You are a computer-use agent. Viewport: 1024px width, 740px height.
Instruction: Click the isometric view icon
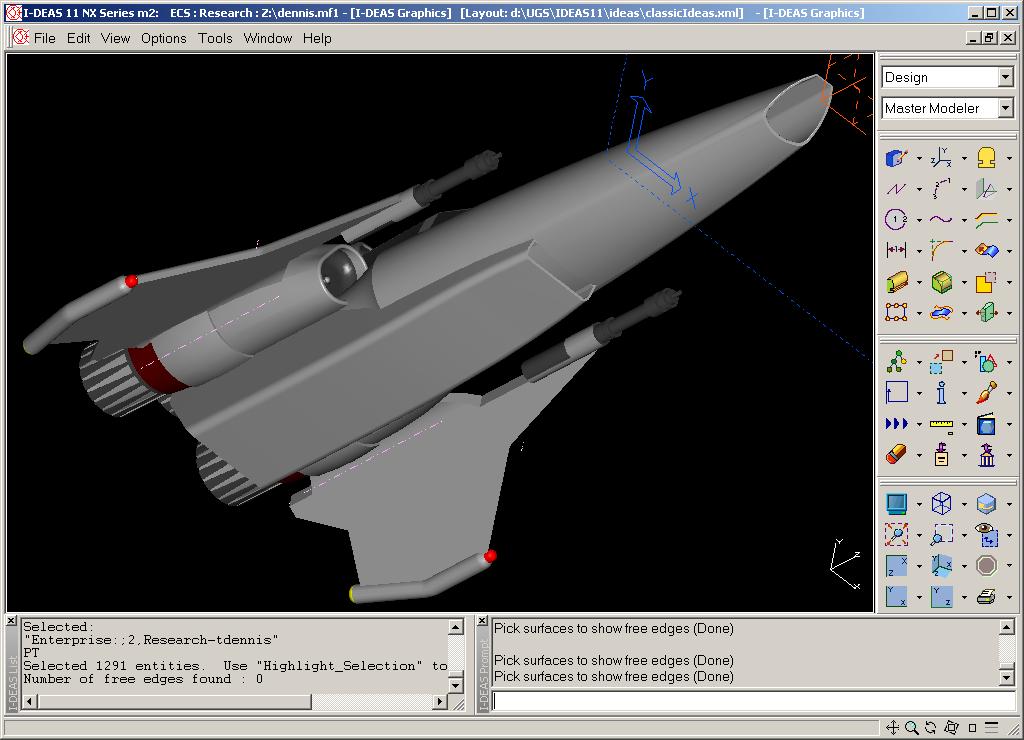click(x=941, y=566)
